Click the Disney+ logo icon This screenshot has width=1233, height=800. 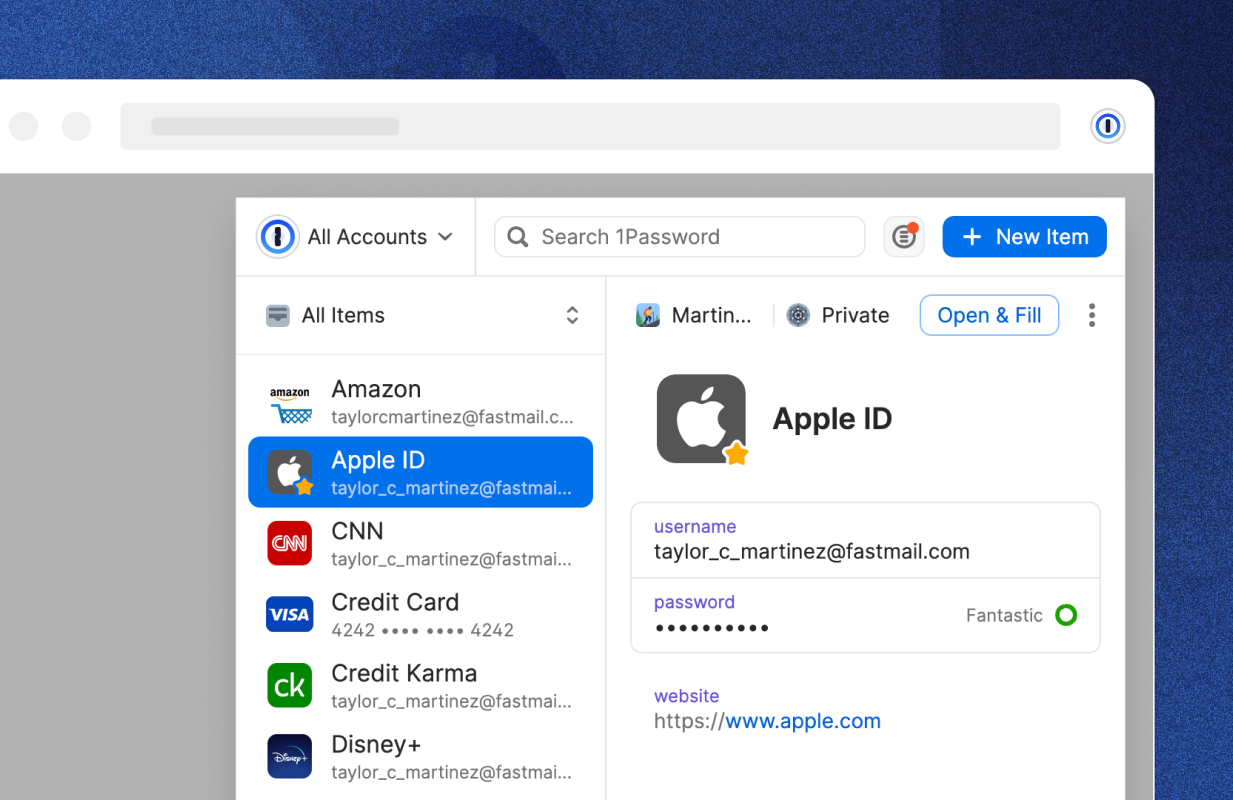[x=290, y=756]
